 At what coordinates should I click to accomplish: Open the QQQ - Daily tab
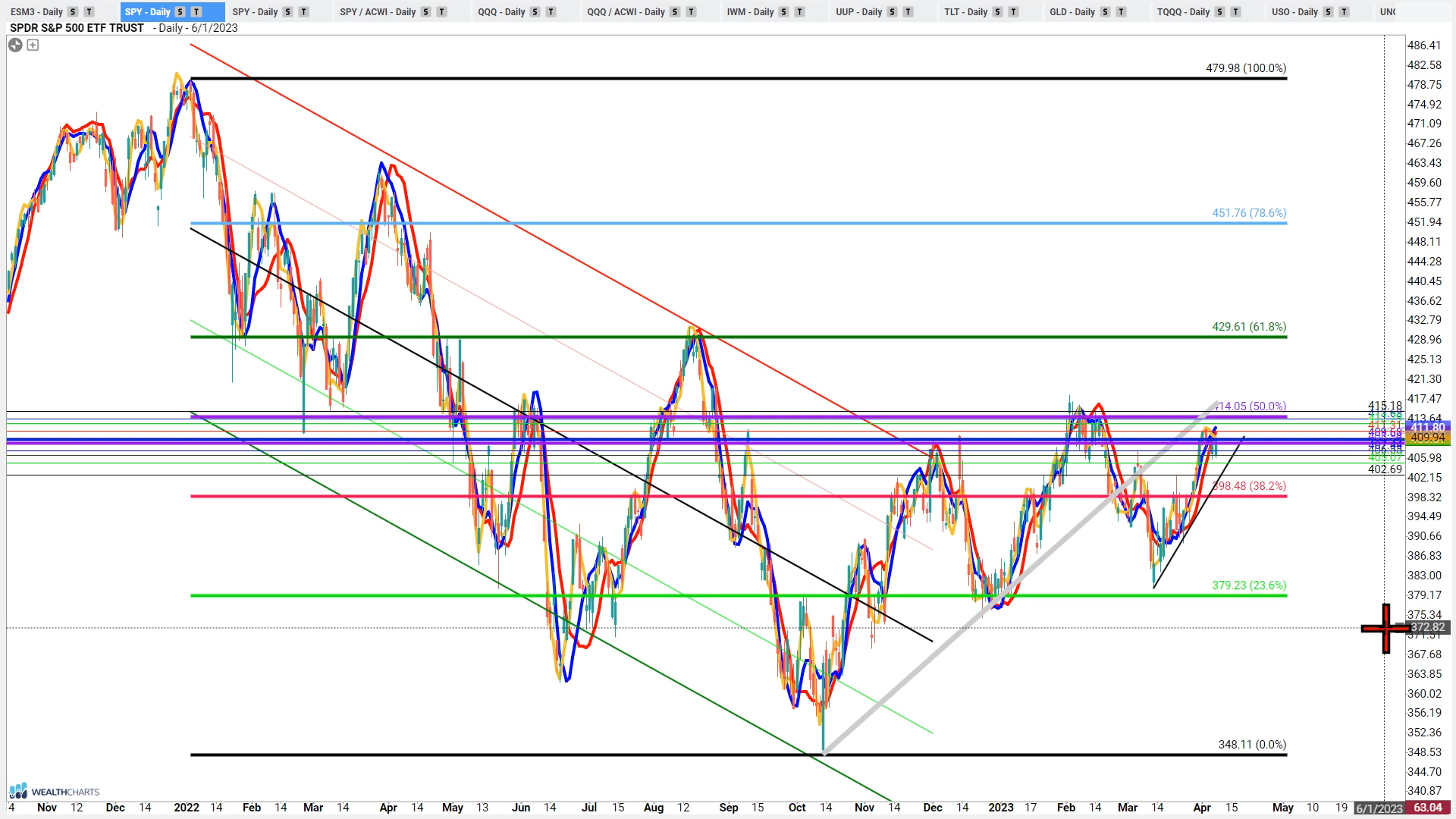501,12
